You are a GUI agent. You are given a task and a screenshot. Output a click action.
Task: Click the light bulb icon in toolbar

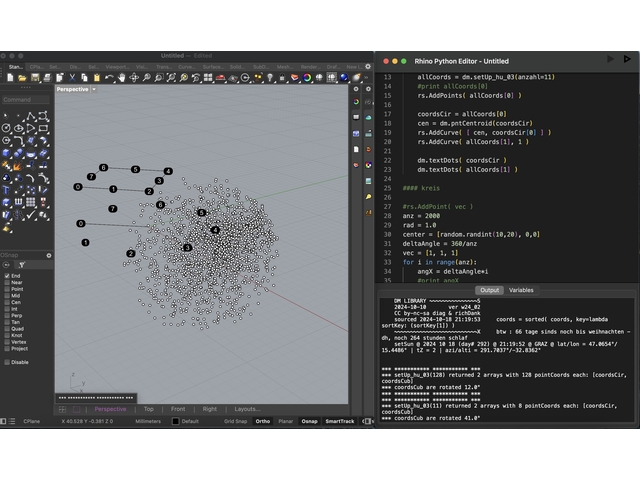point(270,78)
